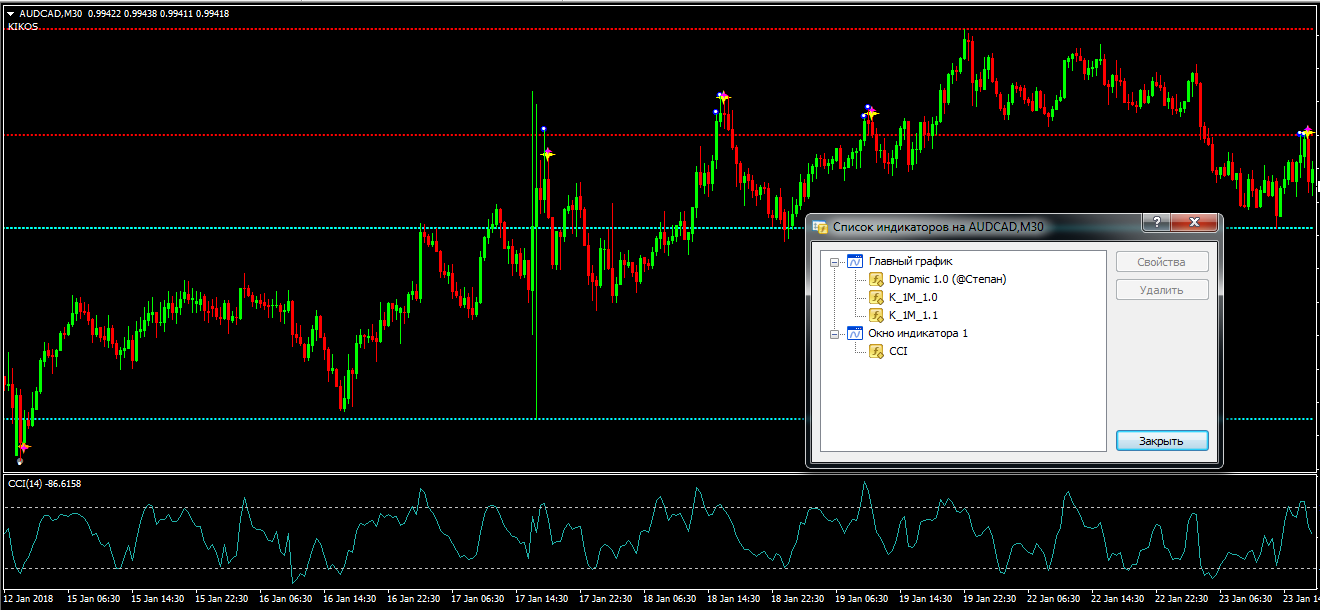Screen dimensions: 1320x610
Task: Click the CCI indicator function icon
Action: [876, 351]
